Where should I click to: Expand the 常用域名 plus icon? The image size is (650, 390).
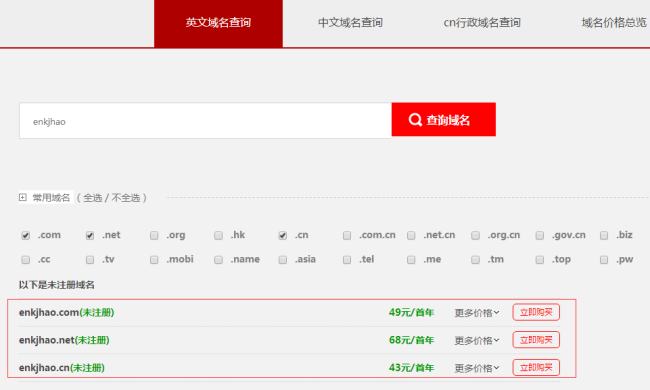tap(23, 198)
